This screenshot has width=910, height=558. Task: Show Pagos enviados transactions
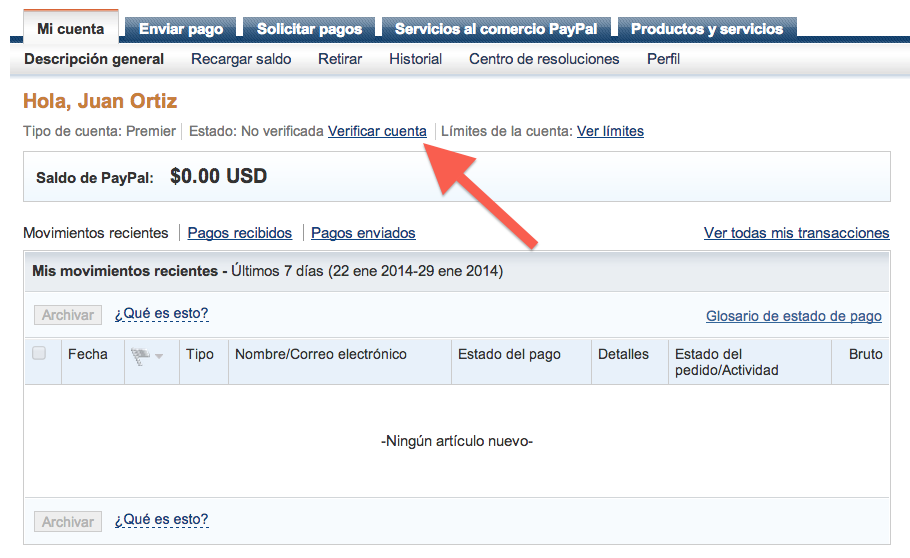tap(363, 233)
